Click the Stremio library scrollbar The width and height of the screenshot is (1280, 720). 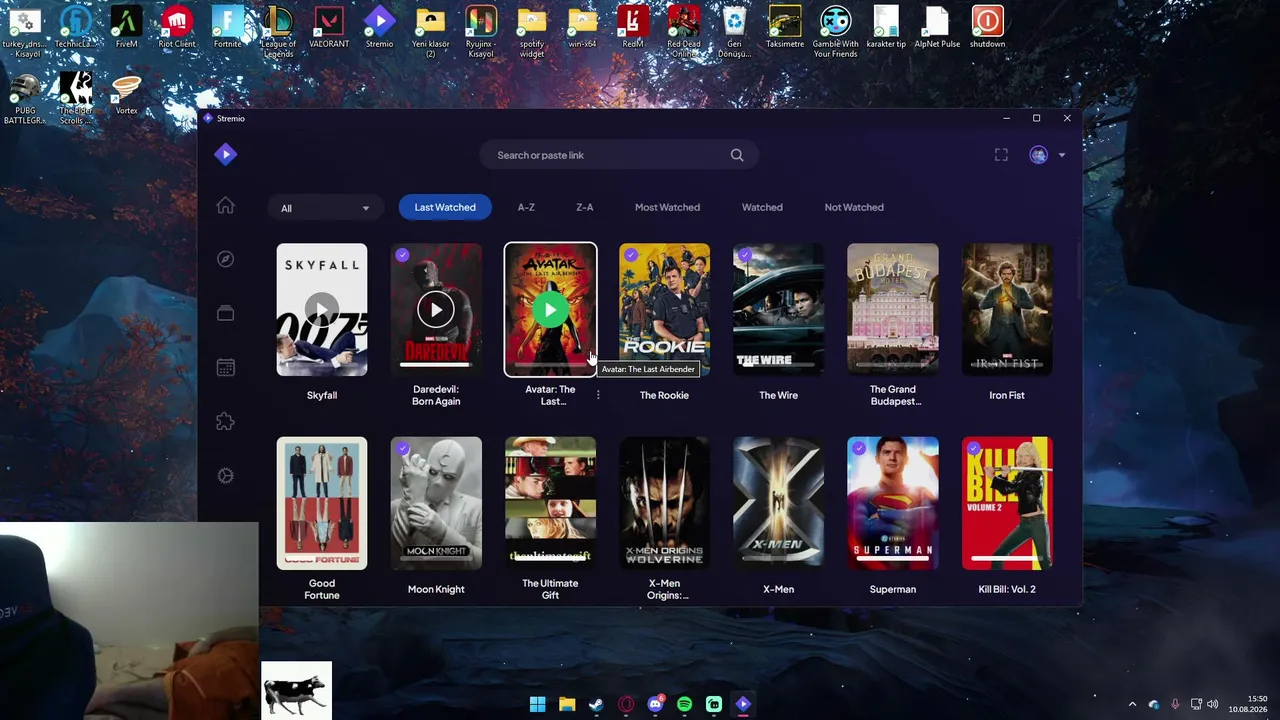(1078, 270)
